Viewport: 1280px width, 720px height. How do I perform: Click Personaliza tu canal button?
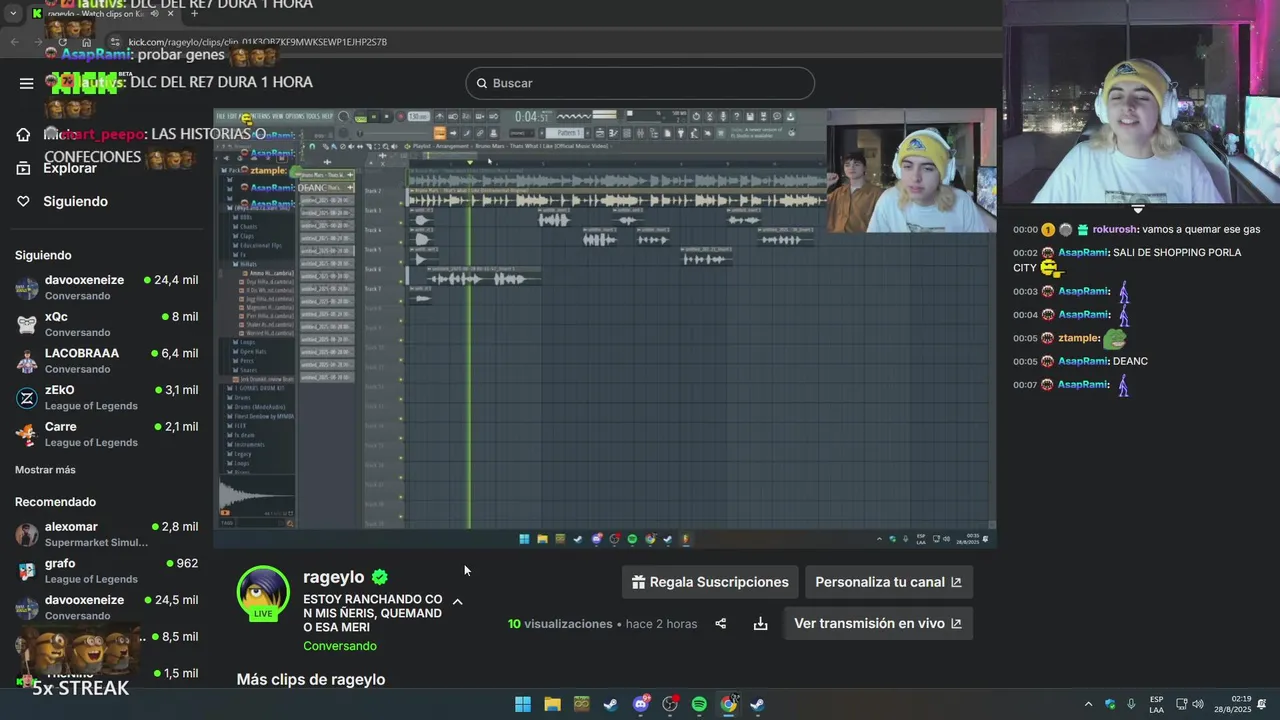tap(888, 582)
